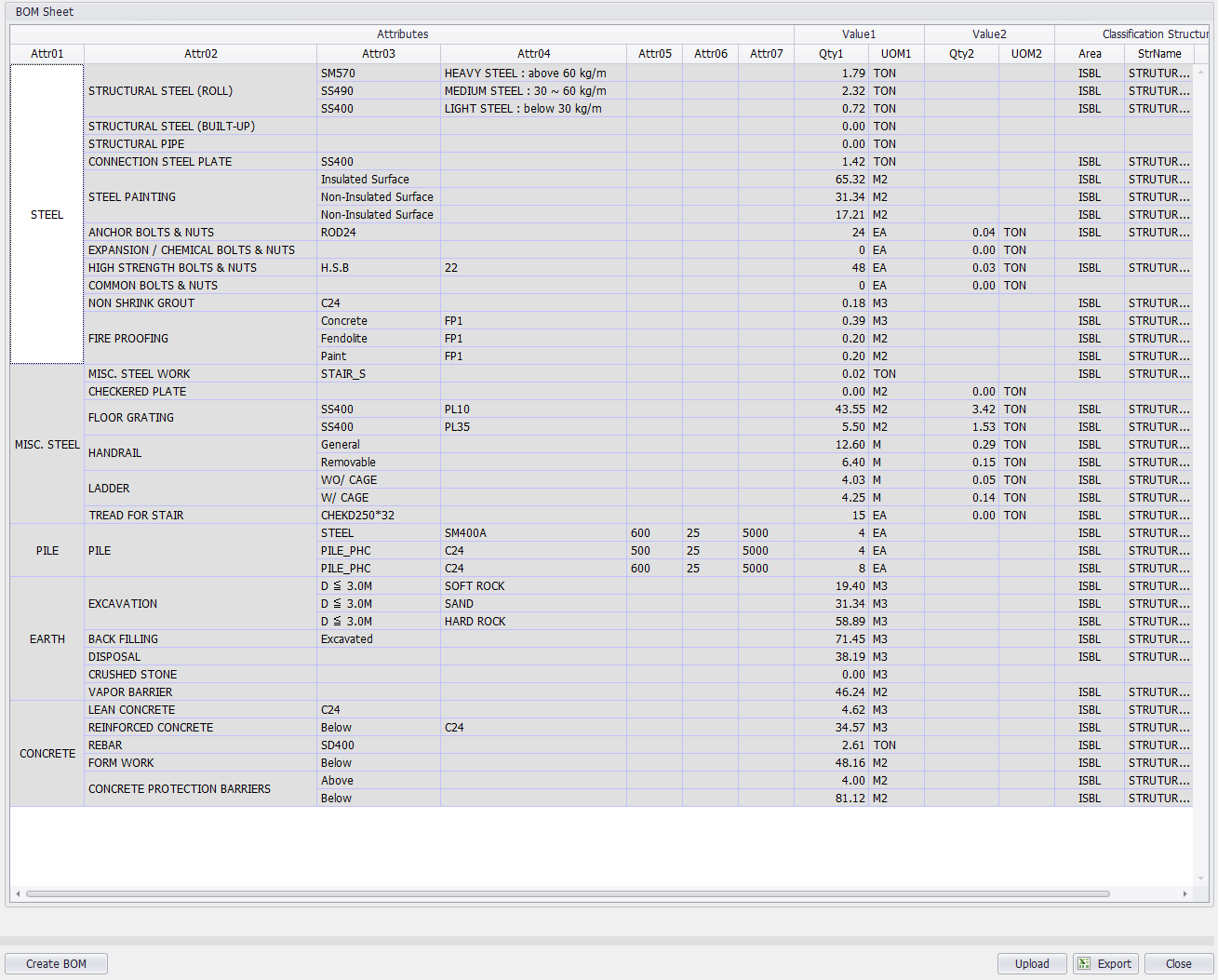Select the Attr02 column header
The image size is (1218, 980).
coord(200,54)
